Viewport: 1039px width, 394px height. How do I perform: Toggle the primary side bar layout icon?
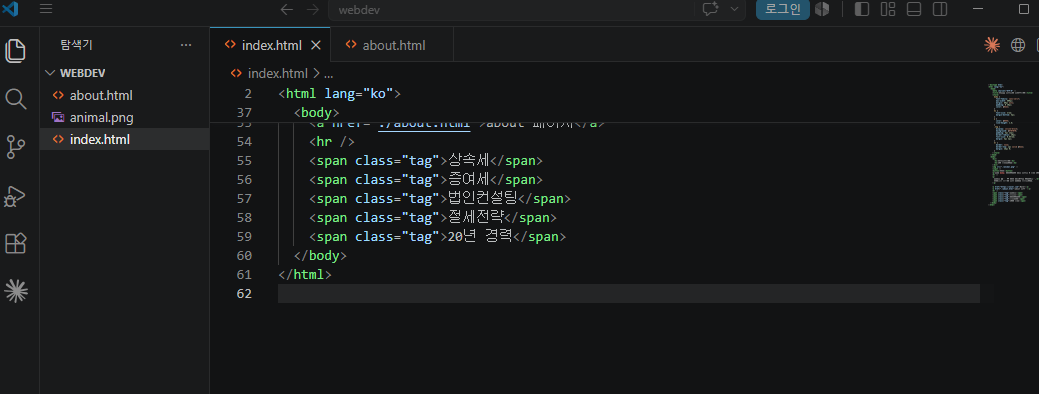click(x=862, y=9)
